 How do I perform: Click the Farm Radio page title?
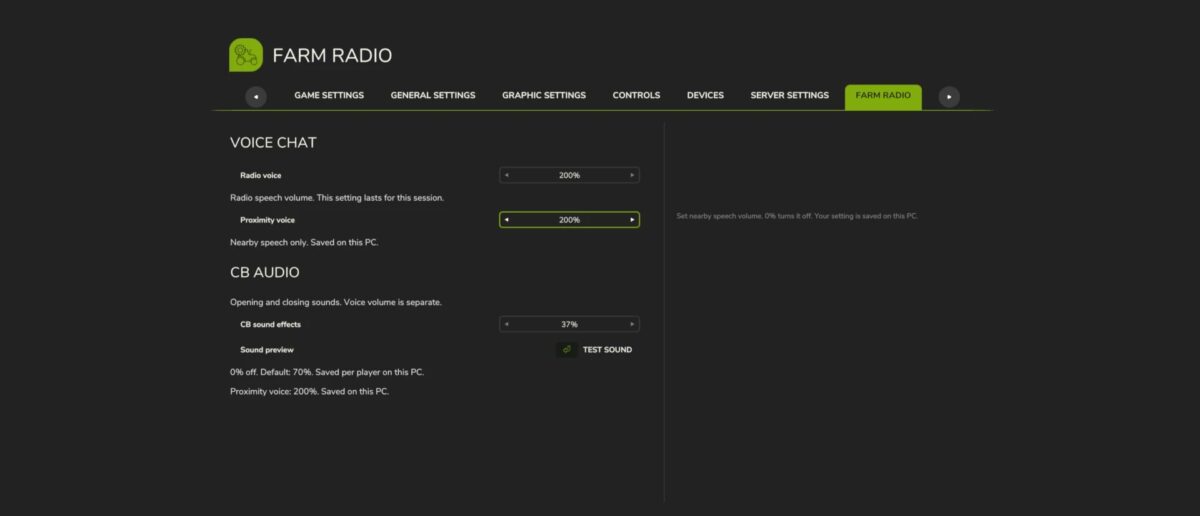click(332, 56)
